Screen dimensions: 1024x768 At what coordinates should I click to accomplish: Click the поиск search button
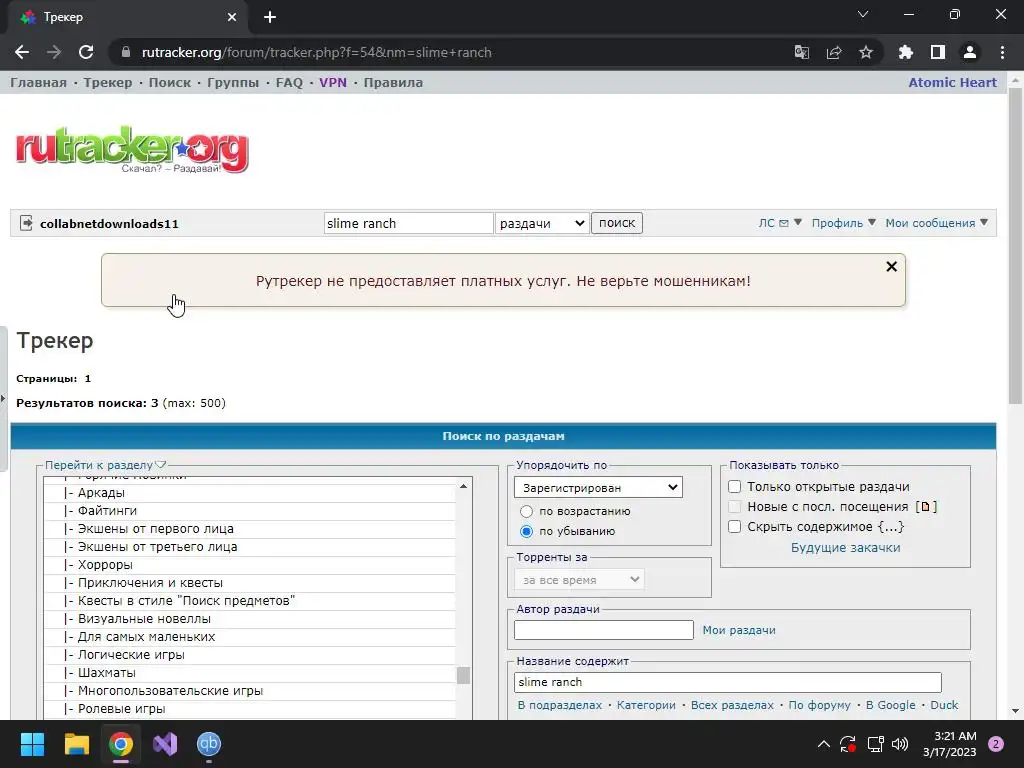click(617, 223)
